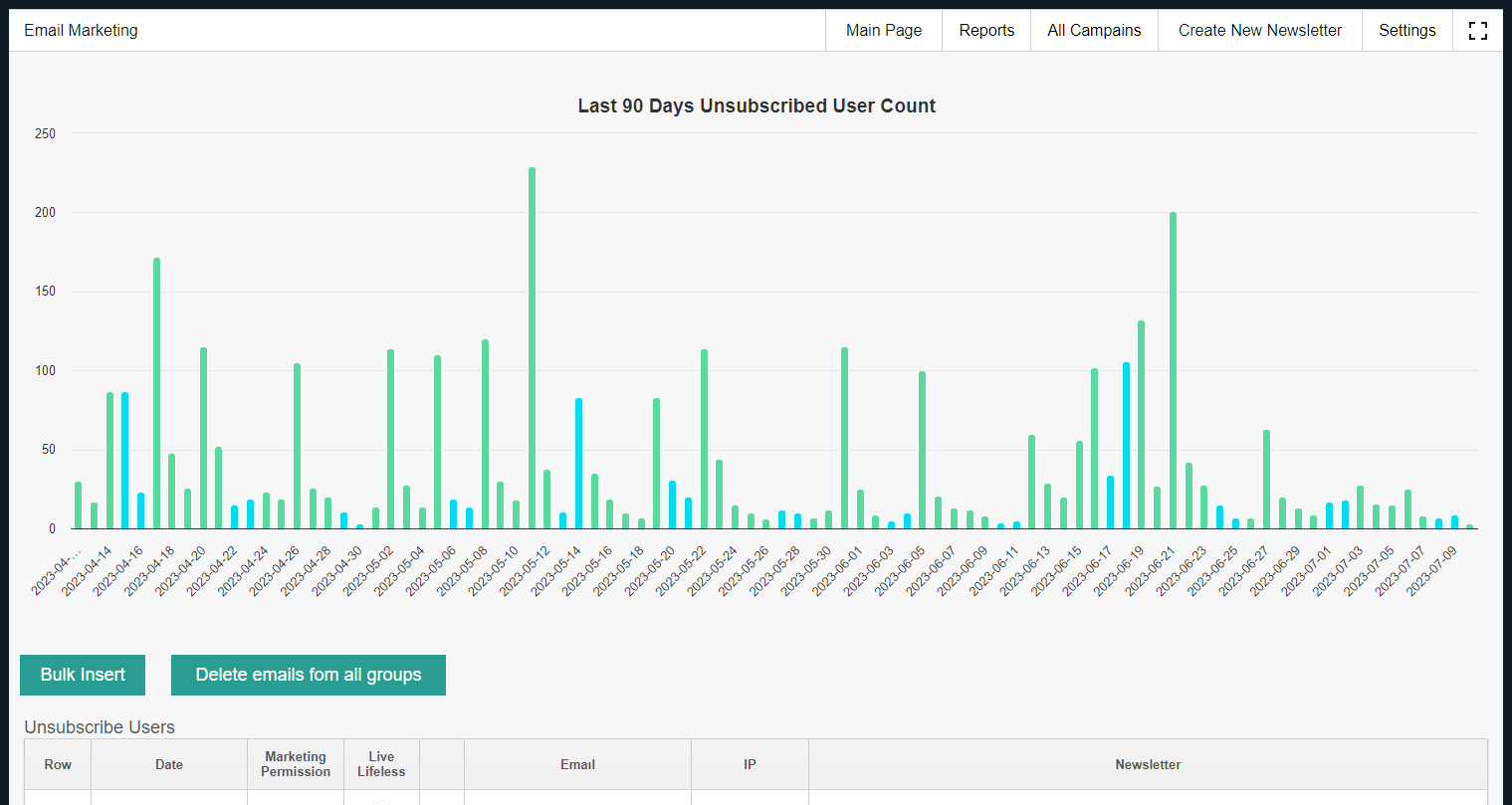1512x805 pixels.
Task: Toggle fullscreen mode icon
Action: coord(1477,31)
